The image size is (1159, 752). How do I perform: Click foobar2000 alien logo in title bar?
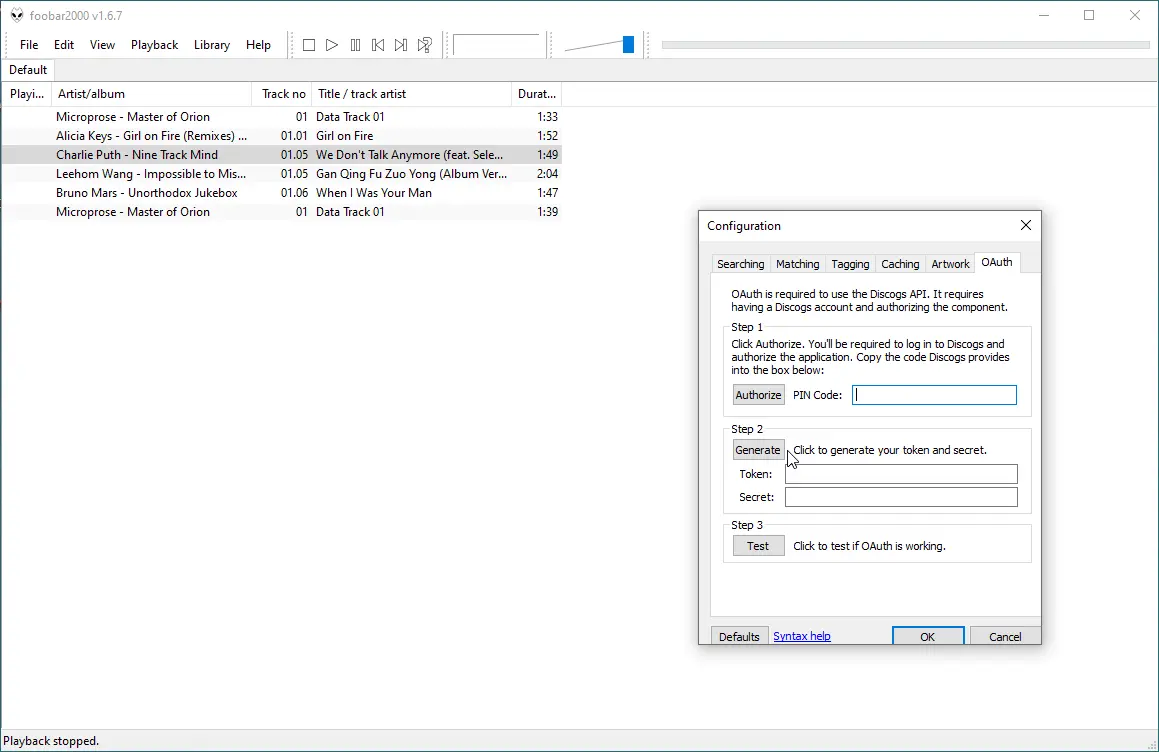click(17, 16)
